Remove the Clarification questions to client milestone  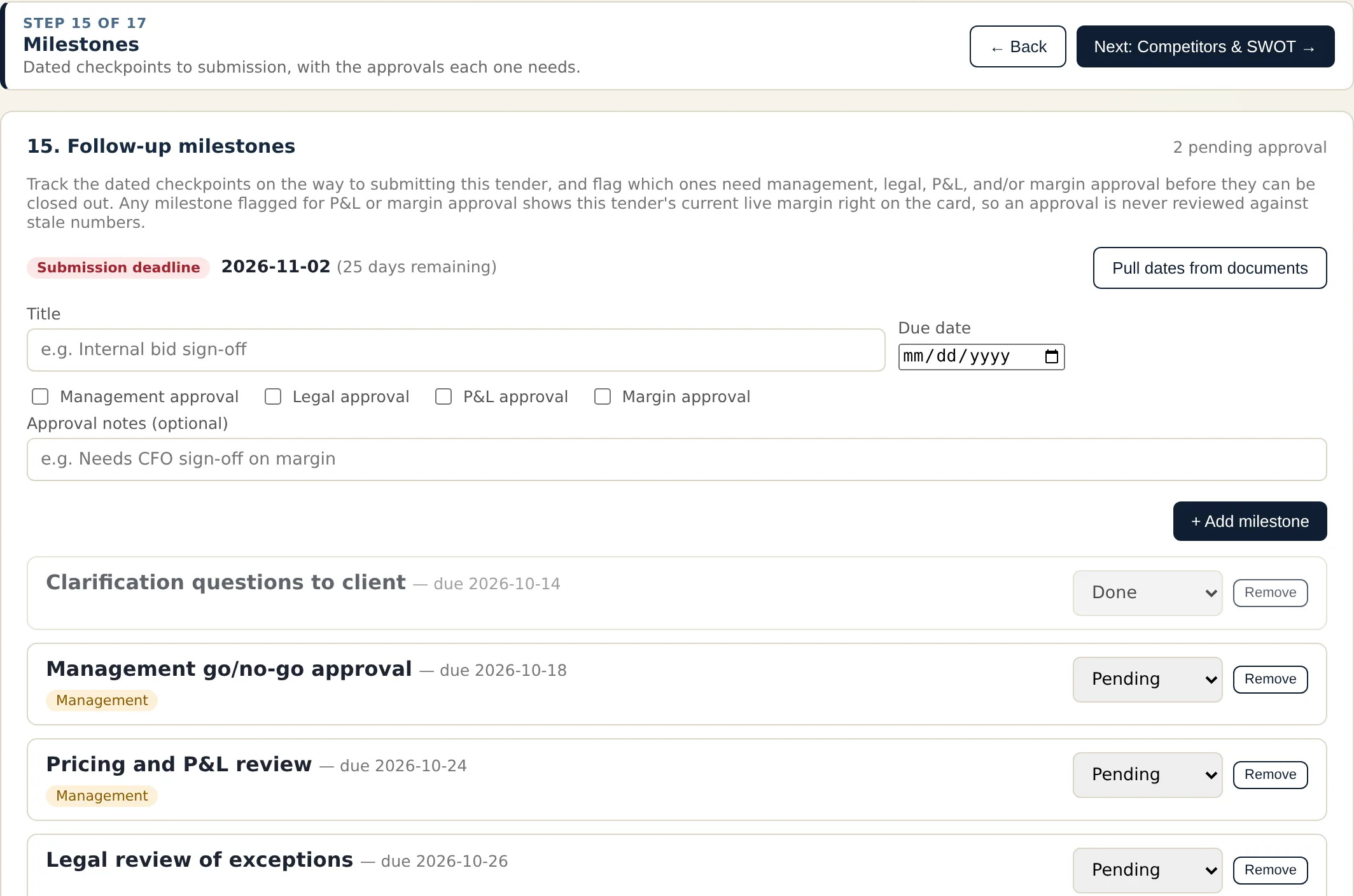[1270, 592]
